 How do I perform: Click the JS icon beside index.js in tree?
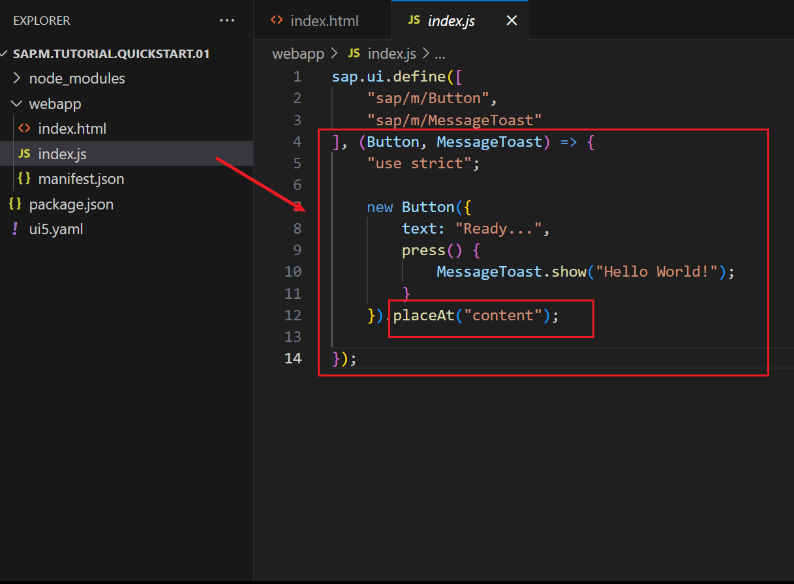(24, 154)
